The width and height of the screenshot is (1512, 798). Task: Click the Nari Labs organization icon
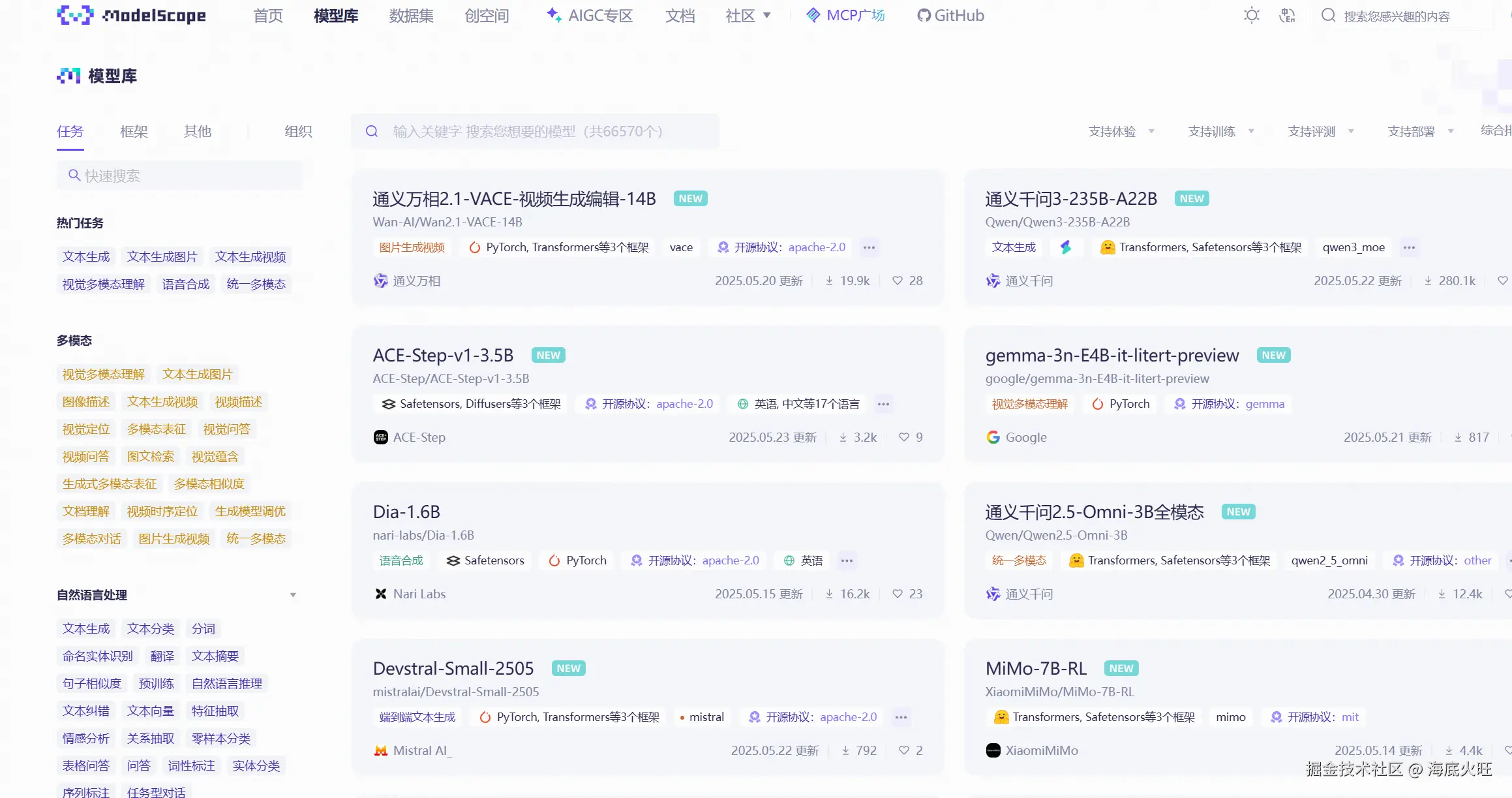point(381,594)
